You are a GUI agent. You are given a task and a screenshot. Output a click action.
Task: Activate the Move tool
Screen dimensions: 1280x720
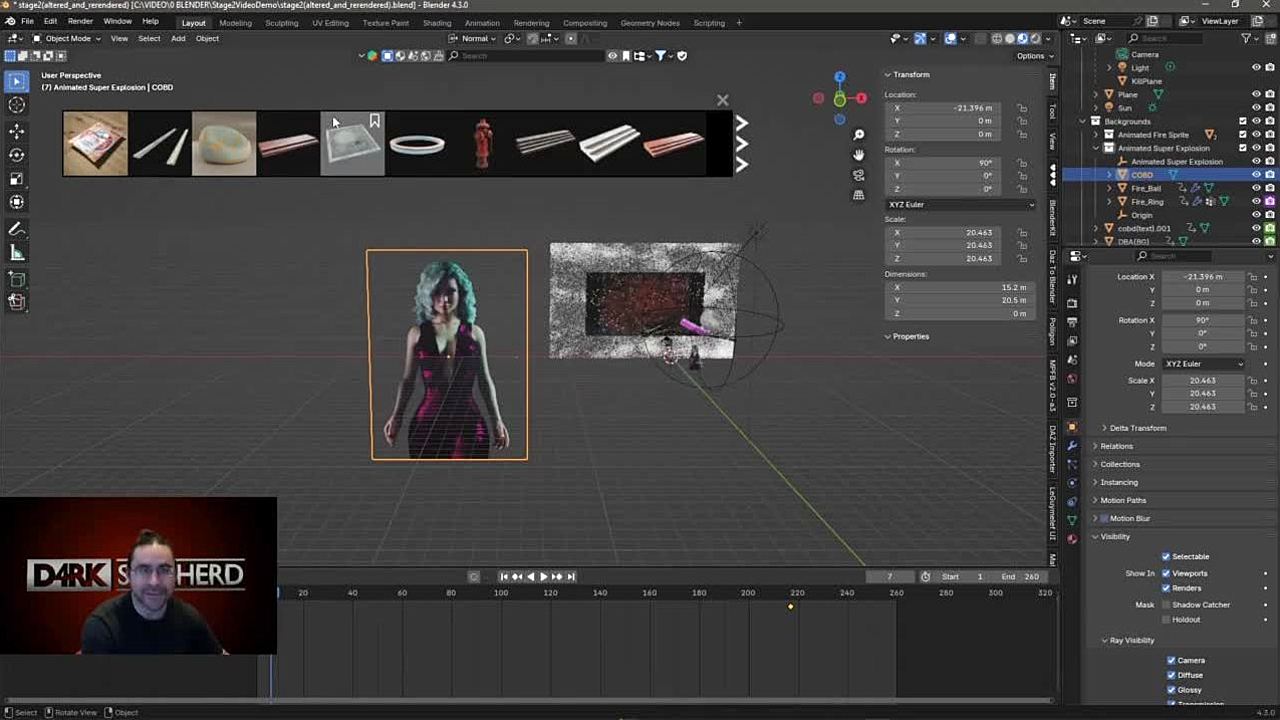(x=17, y=131)
